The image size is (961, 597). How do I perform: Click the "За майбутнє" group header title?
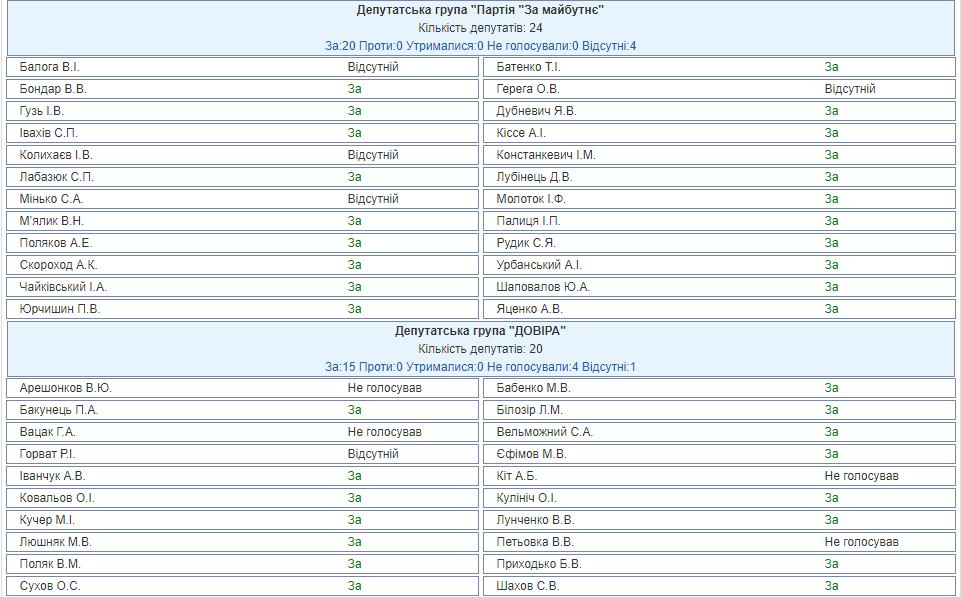480,10
